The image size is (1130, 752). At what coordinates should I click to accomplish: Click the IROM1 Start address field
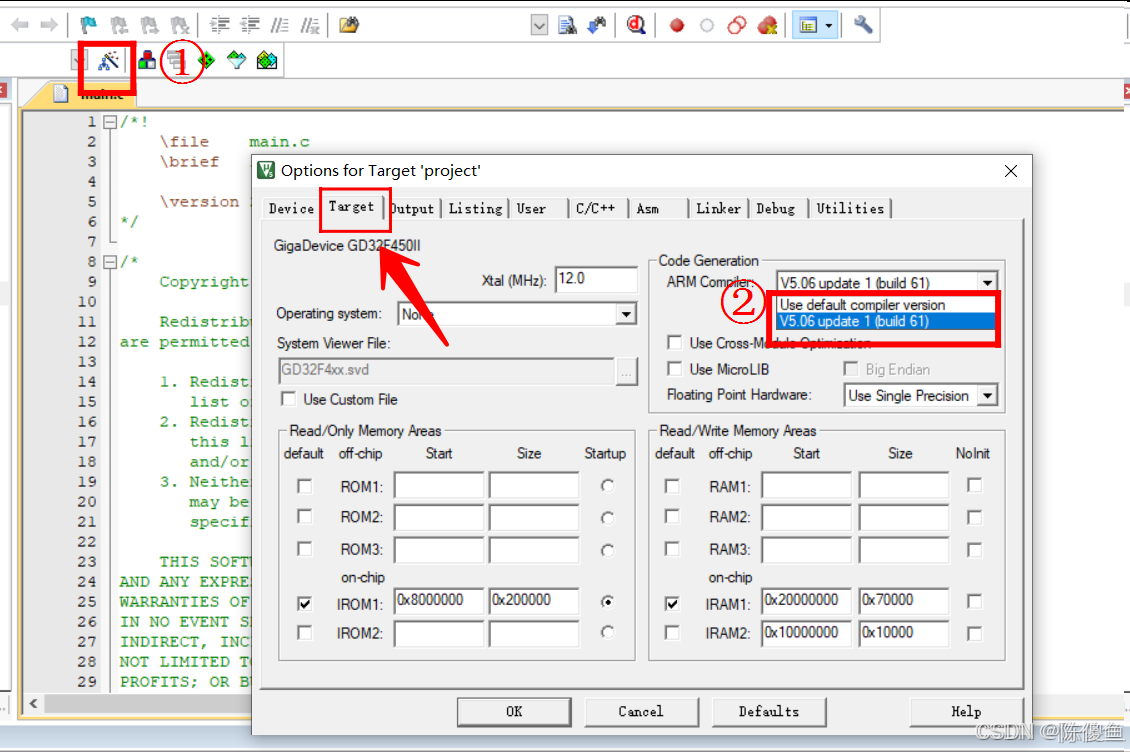439,601
